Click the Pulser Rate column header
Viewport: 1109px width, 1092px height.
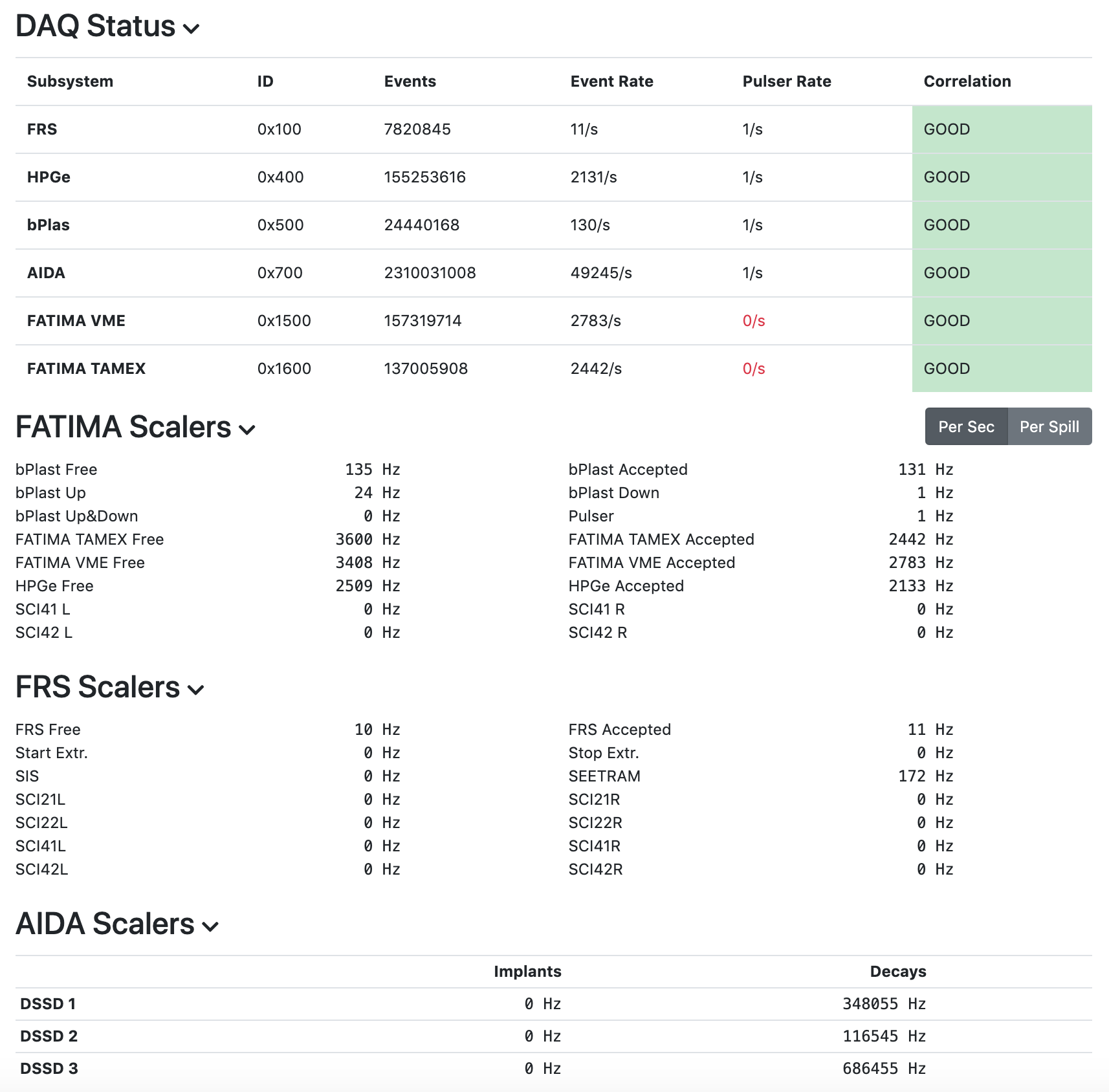[786, 82]
